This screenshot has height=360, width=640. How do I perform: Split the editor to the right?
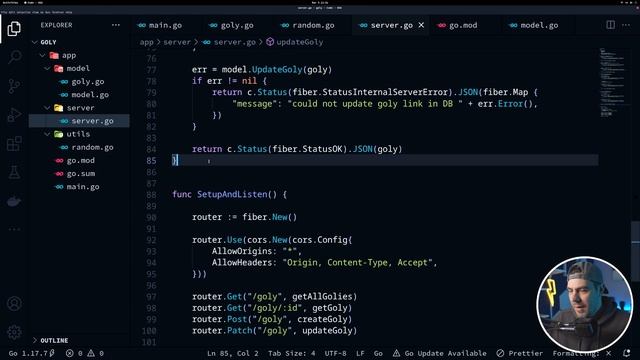pos(611,25)
